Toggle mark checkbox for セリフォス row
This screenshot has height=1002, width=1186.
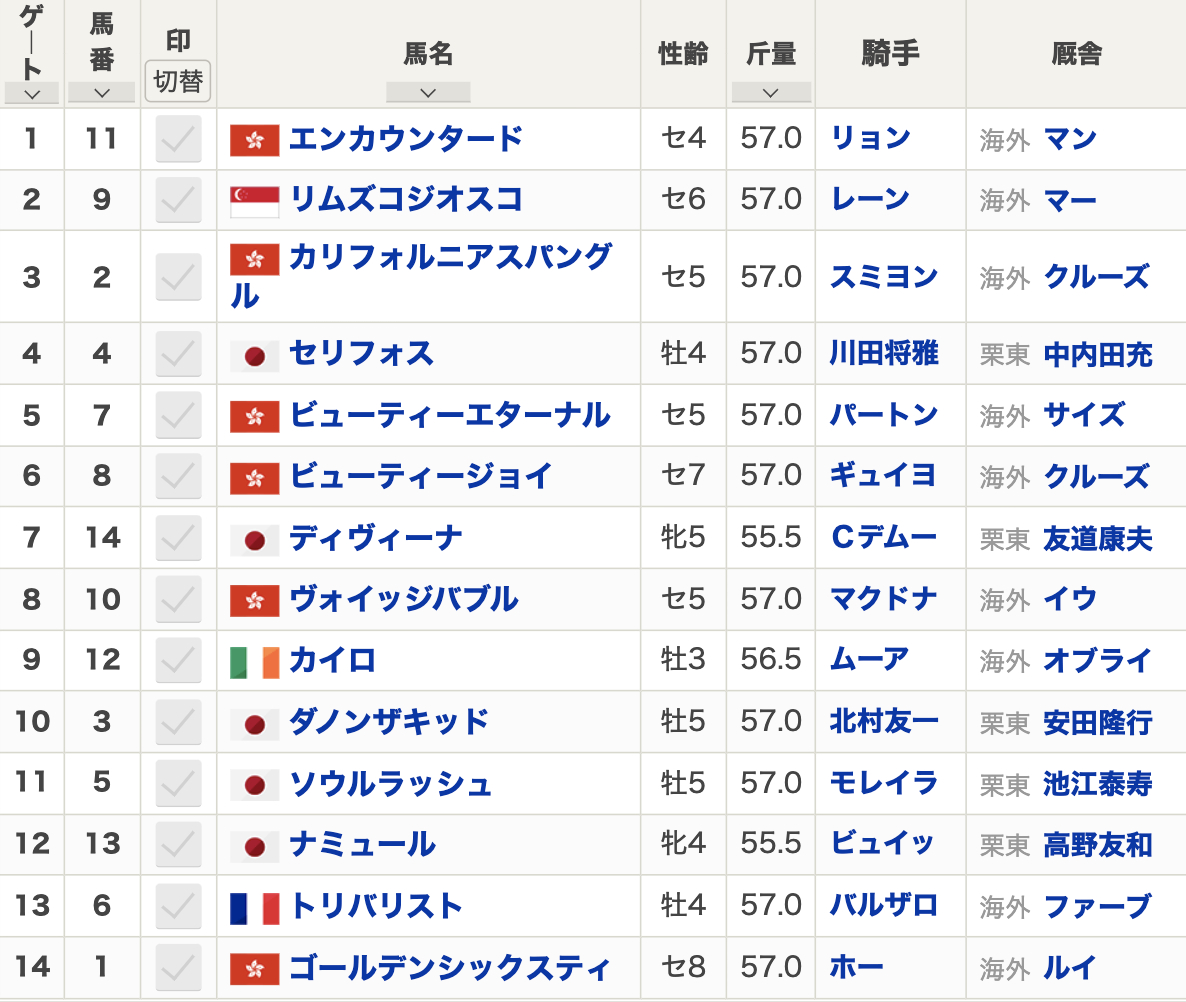[x=179, y=354]
